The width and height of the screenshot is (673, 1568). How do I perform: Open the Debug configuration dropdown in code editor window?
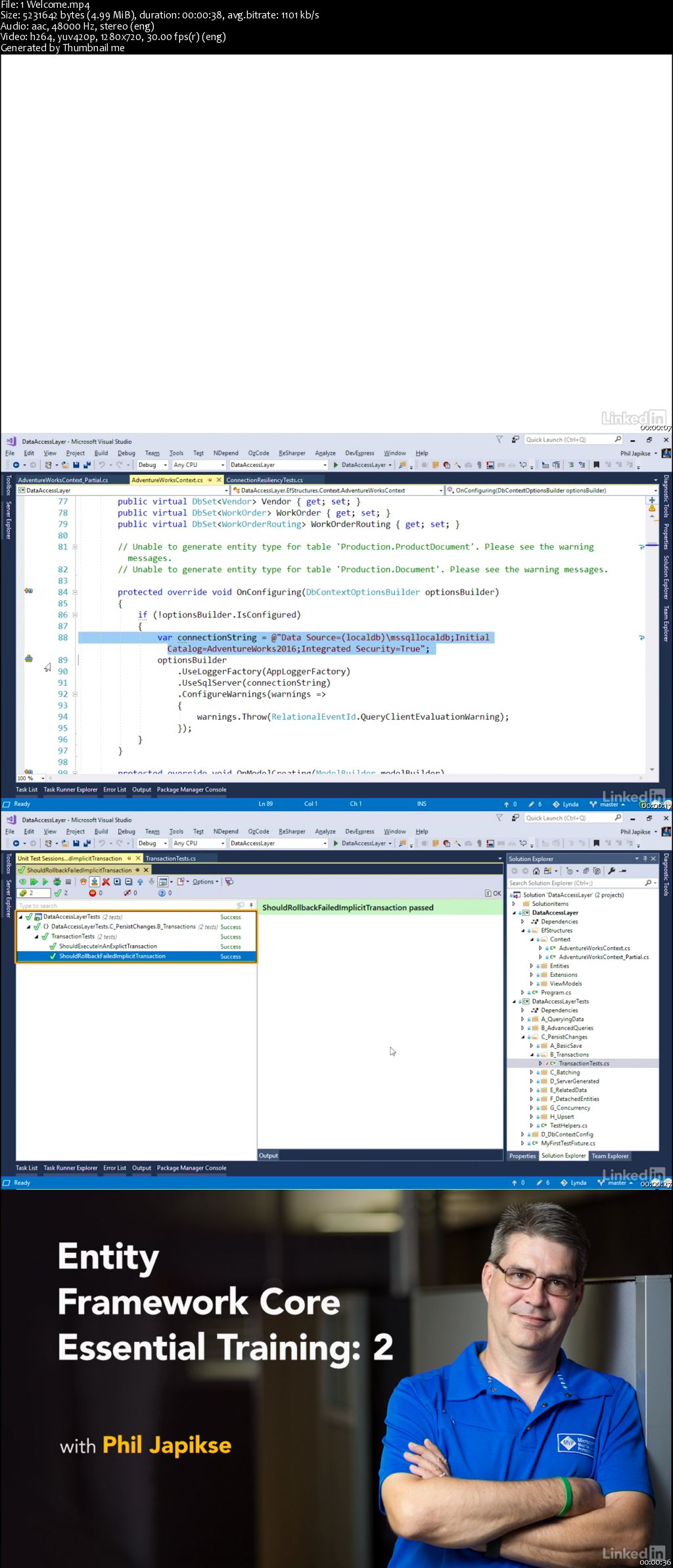[x=152, y=464]
